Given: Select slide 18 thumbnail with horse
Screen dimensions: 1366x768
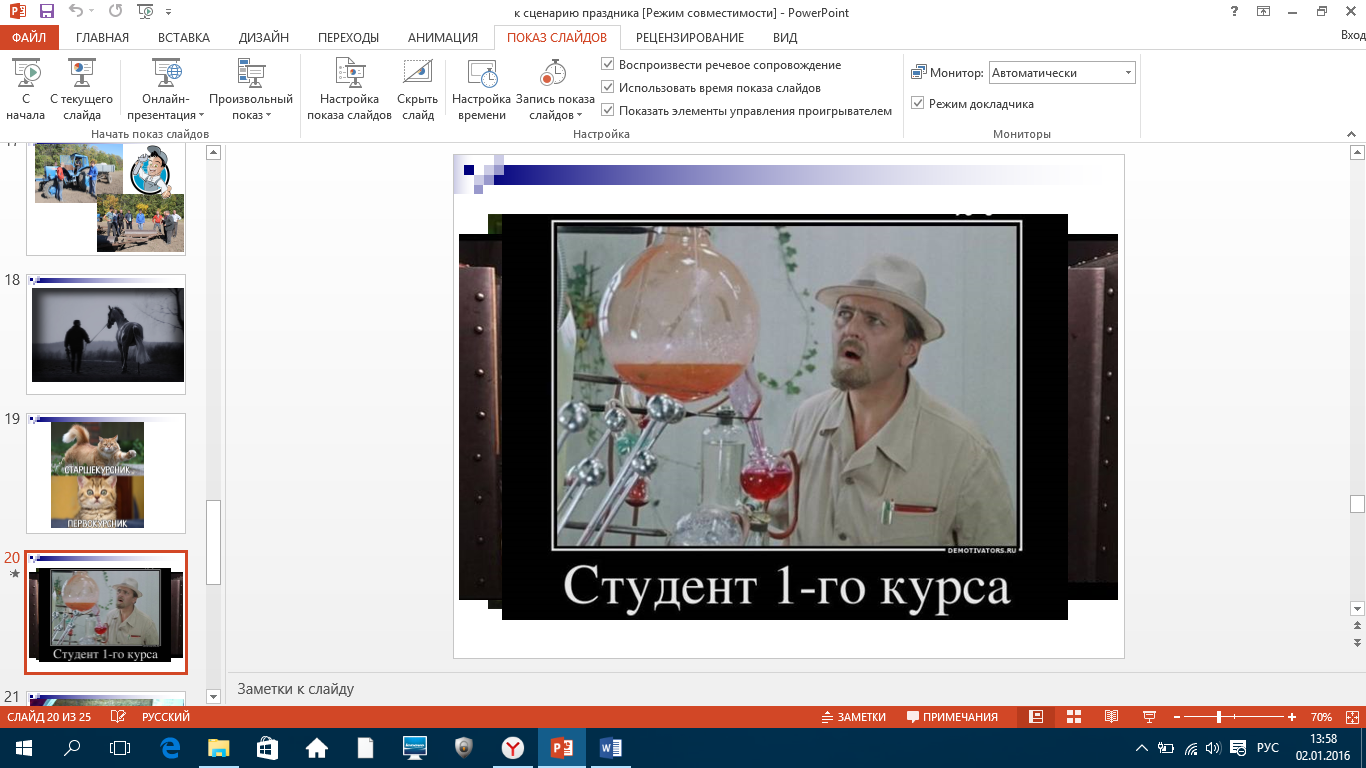Looking at the screenshot, I should (x=106, y=334).
